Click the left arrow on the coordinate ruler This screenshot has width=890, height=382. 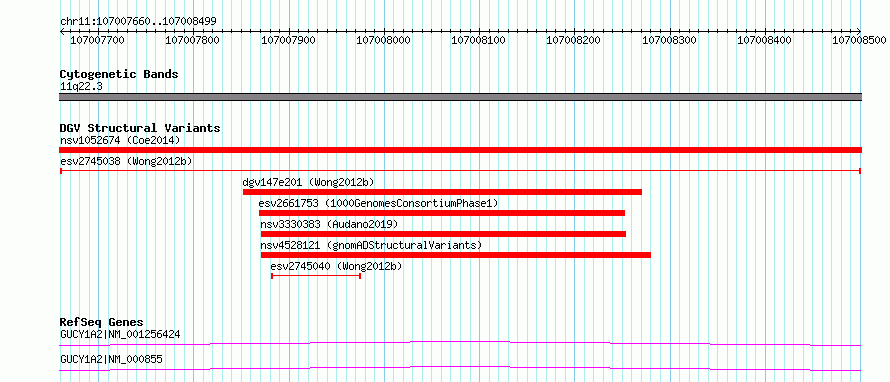click(x=63, y=32)
